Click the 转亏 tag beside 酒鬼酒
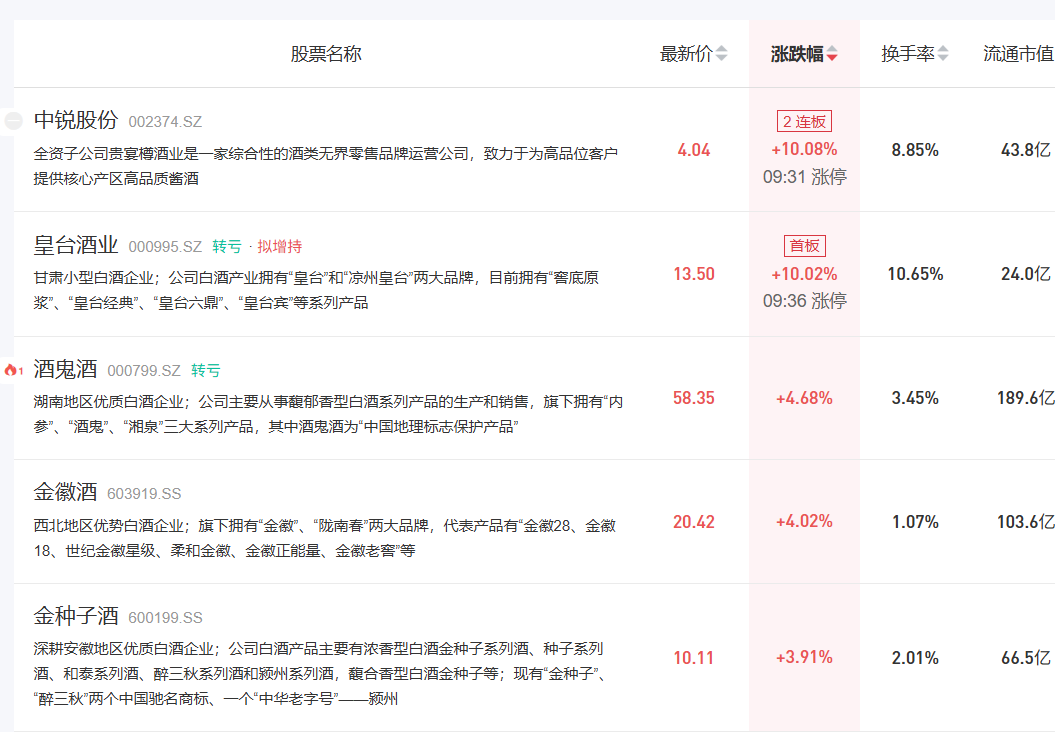The image size is (1055, 732). (206, 370)
